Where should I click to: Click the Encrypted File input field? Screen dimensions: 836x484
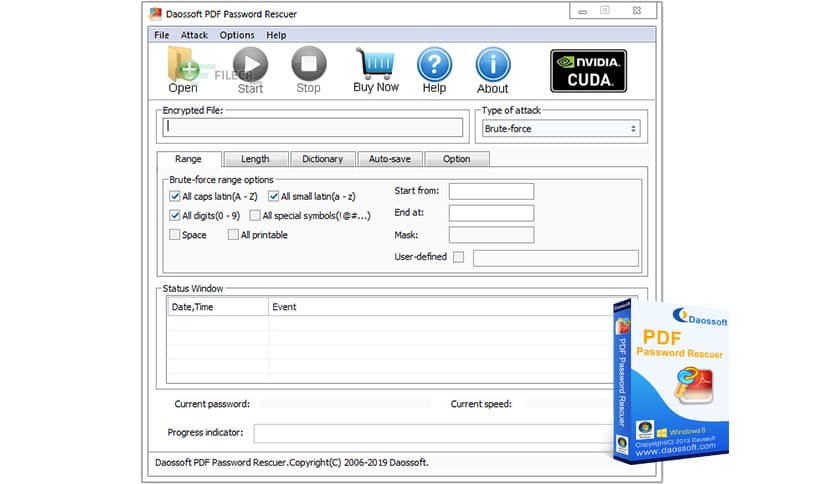pos(312,127)
